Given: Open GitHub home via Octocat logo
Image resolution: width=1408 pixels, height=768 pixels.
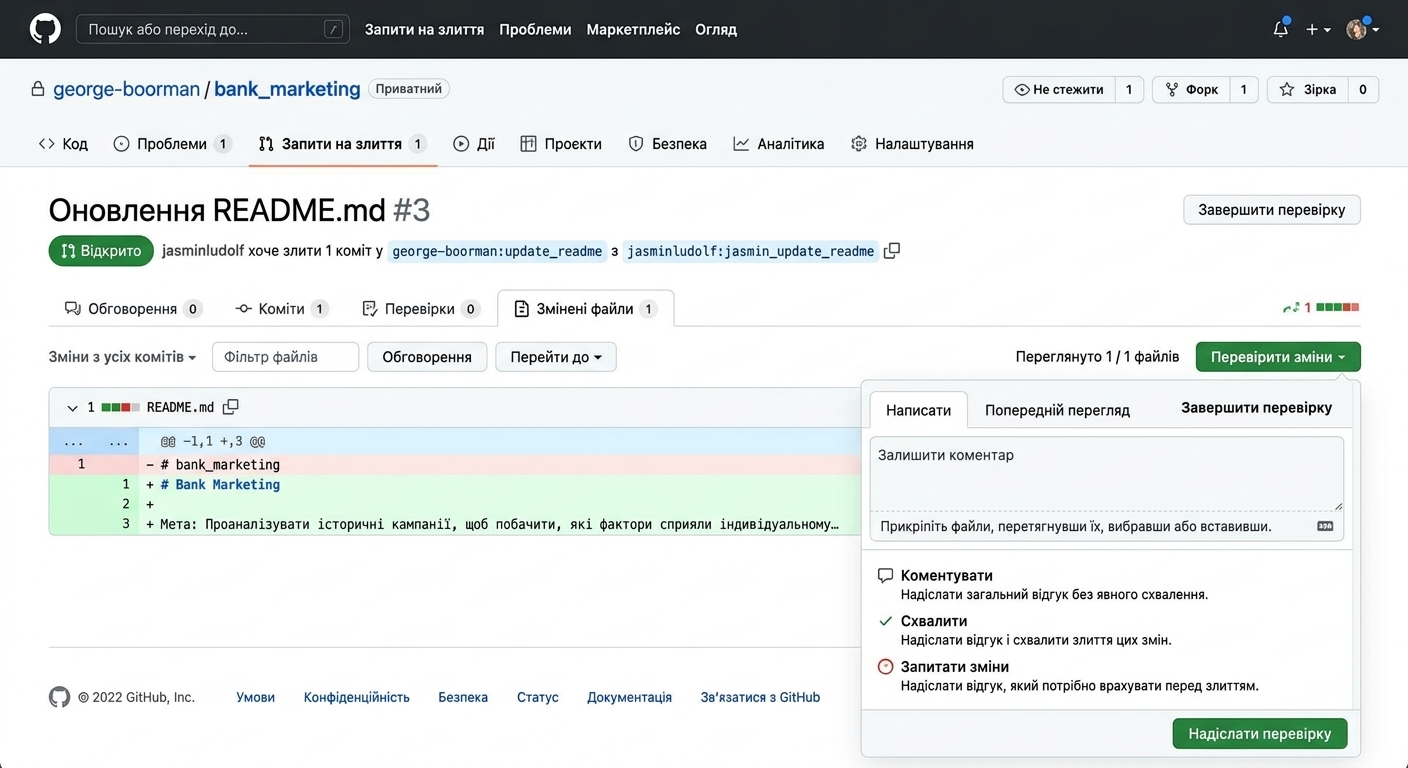Looking at the screenshot, I should click(x=45, y=29).
